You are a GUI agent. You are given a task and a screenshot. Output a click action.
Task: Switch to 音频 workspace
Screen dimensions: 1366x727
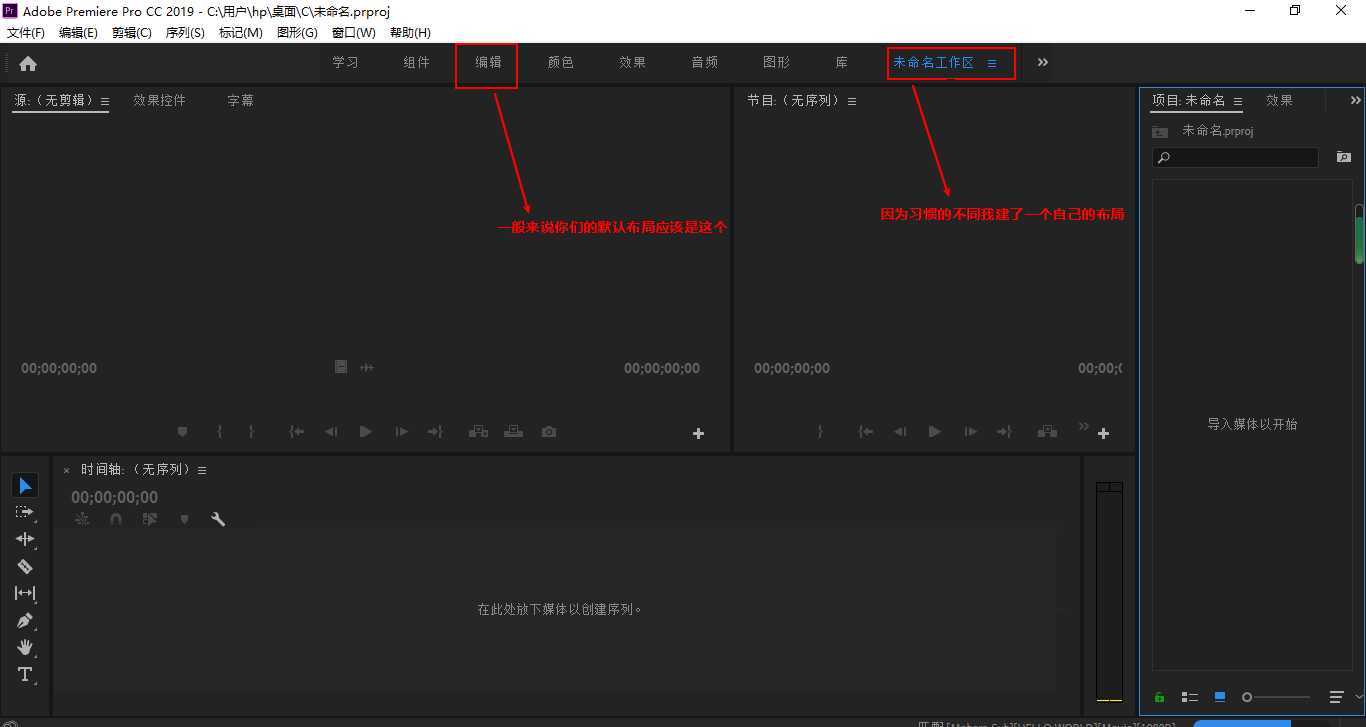pyautogui.click(x=705, y=62)
